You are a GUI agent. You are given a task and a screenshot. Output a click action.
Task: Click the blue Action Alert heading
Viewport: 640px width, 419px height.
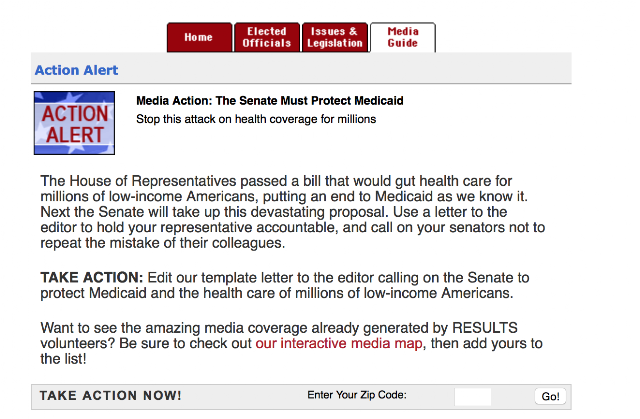pos(76,70)
